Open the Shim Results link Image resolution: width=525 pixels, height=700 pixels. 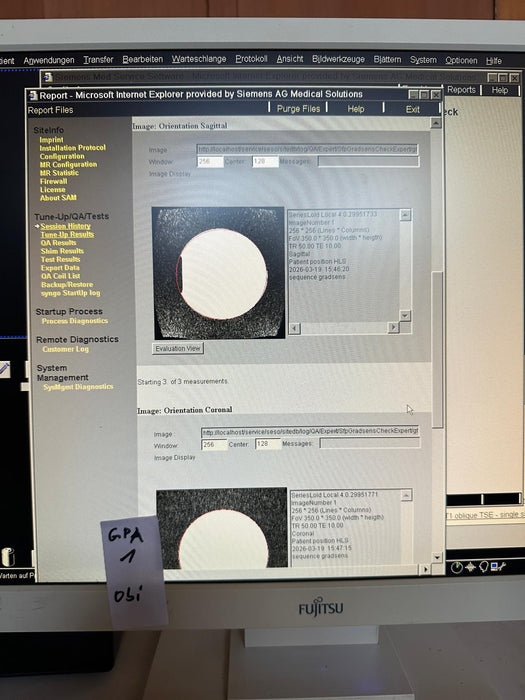pyautogui.click(x=62, y=251)
